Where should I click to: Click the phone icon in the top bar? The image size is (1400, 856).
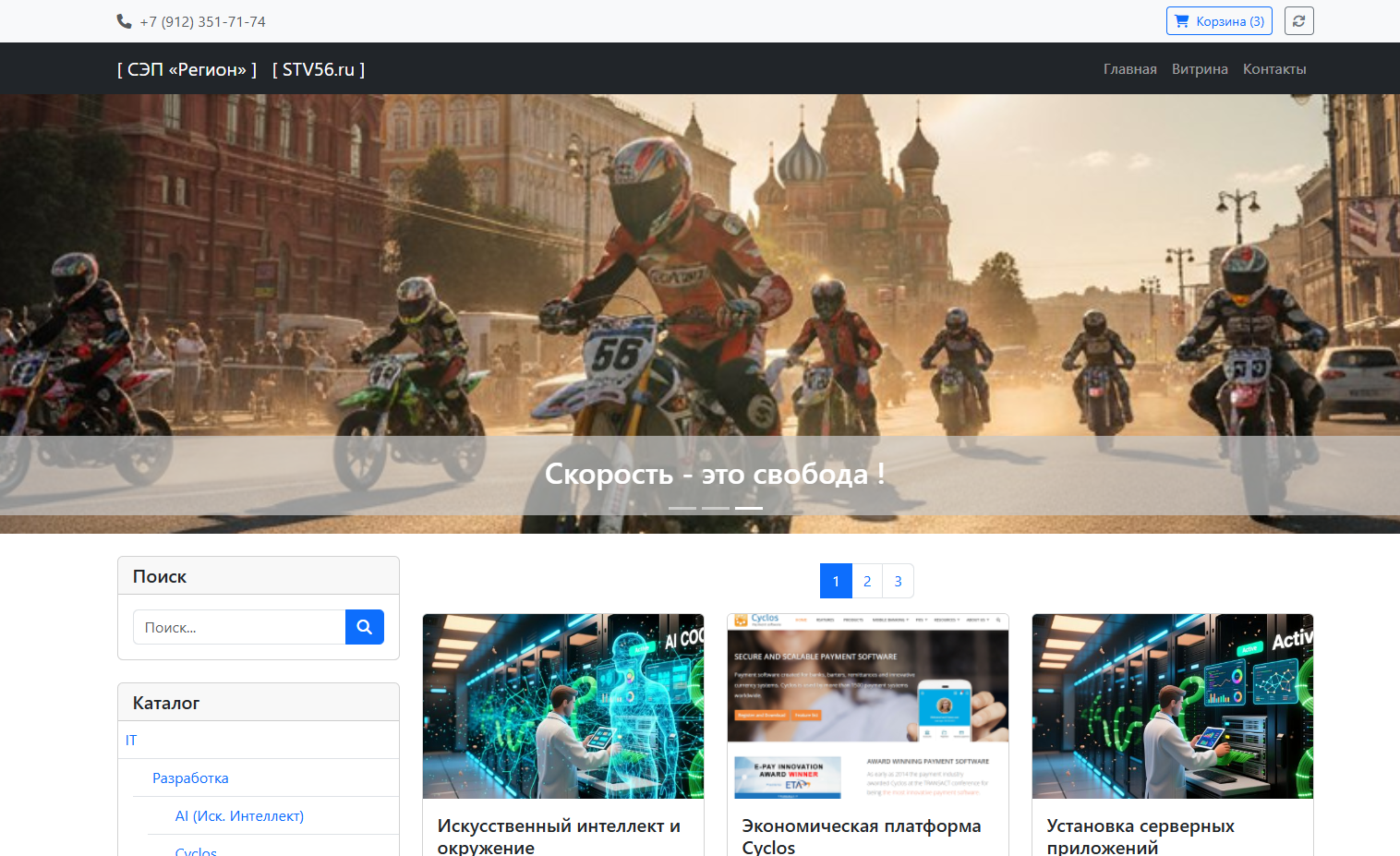[x=124, y=21]
